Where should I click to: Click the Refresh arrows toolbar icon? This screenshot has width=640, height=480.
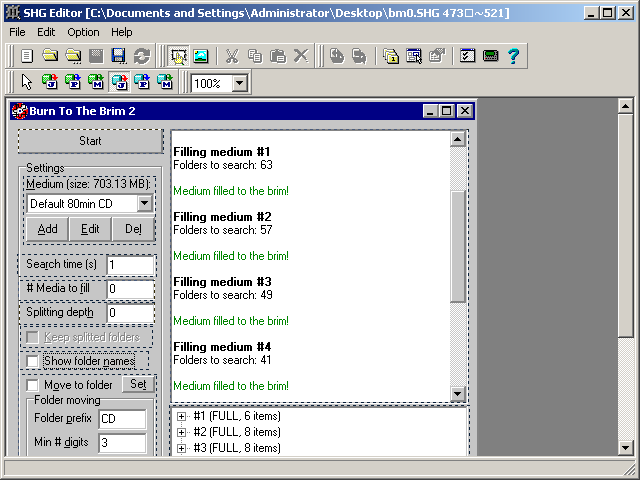pos(141,56)
